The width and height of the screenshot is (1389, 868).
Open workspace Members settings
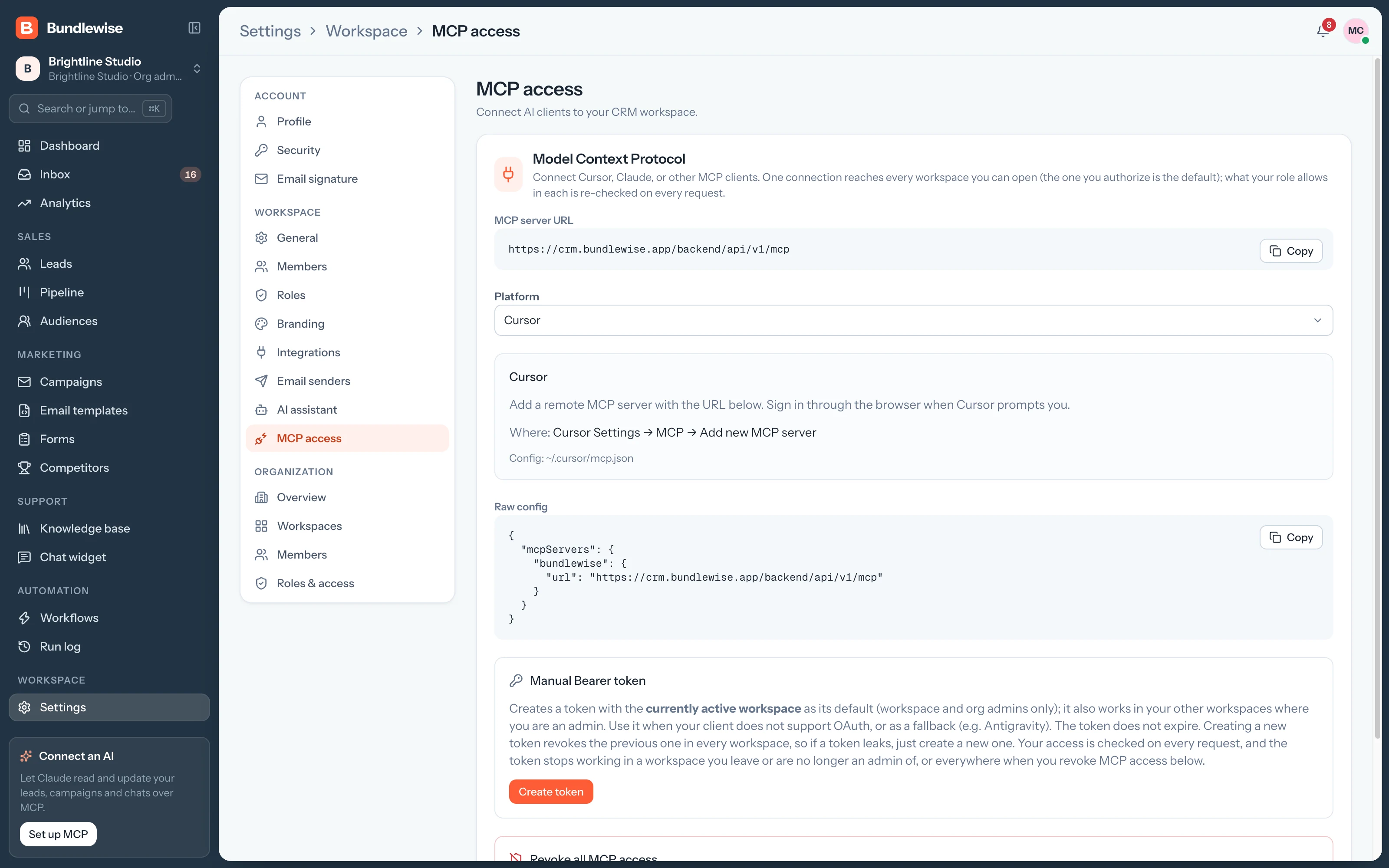point(347,266)
